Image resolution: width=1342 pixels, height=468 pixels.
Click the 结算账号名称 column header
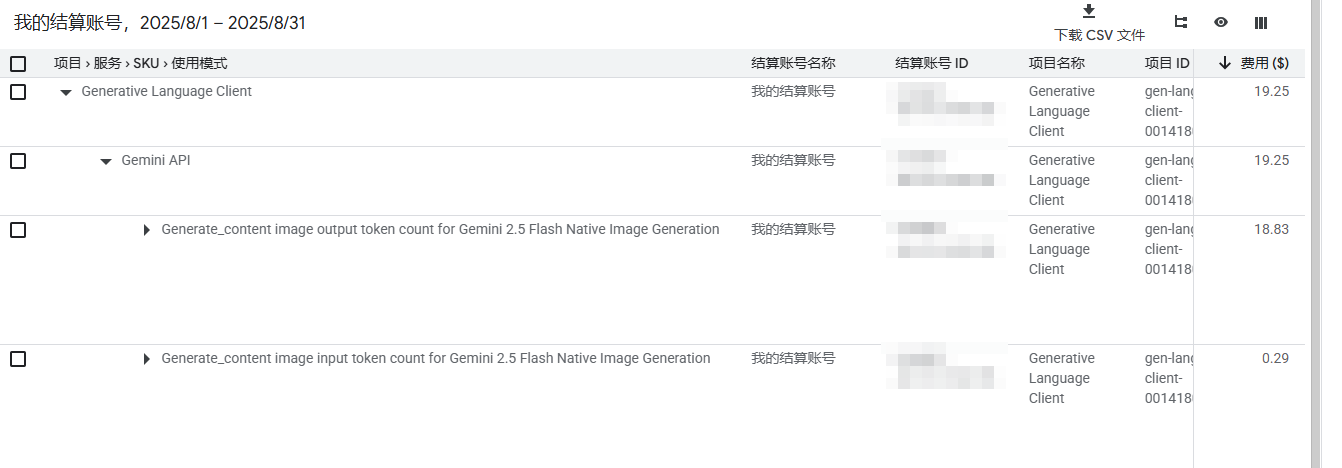(793, 63)
